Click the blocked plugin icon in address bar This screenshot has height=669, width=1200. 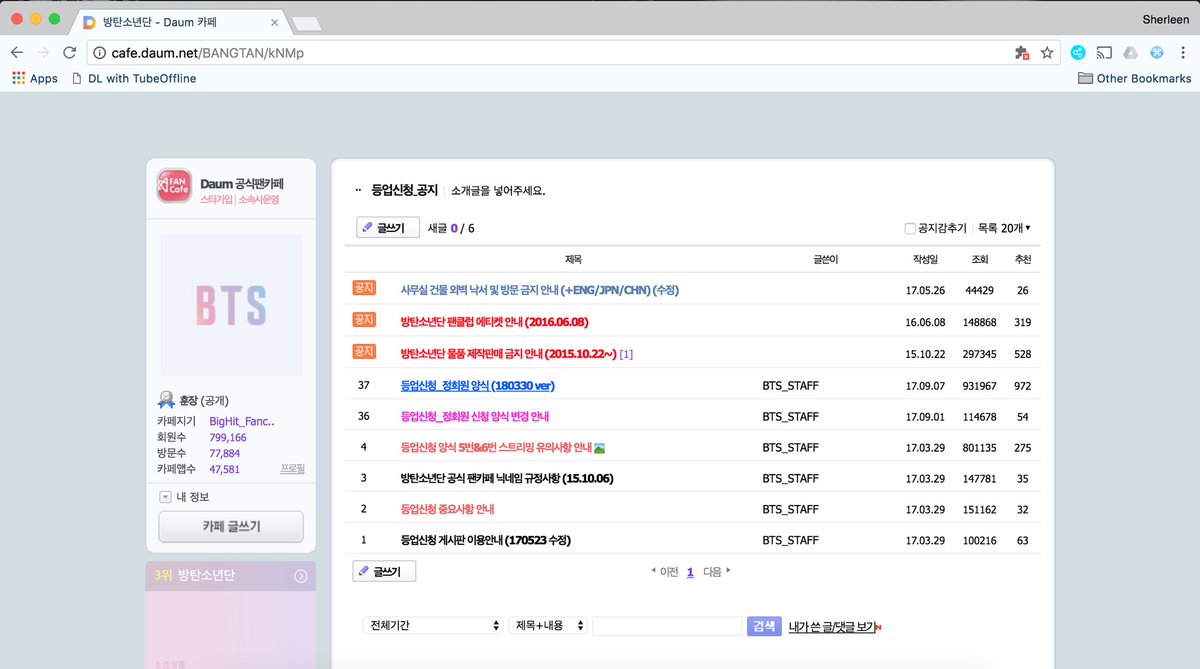pos(1021,52)
